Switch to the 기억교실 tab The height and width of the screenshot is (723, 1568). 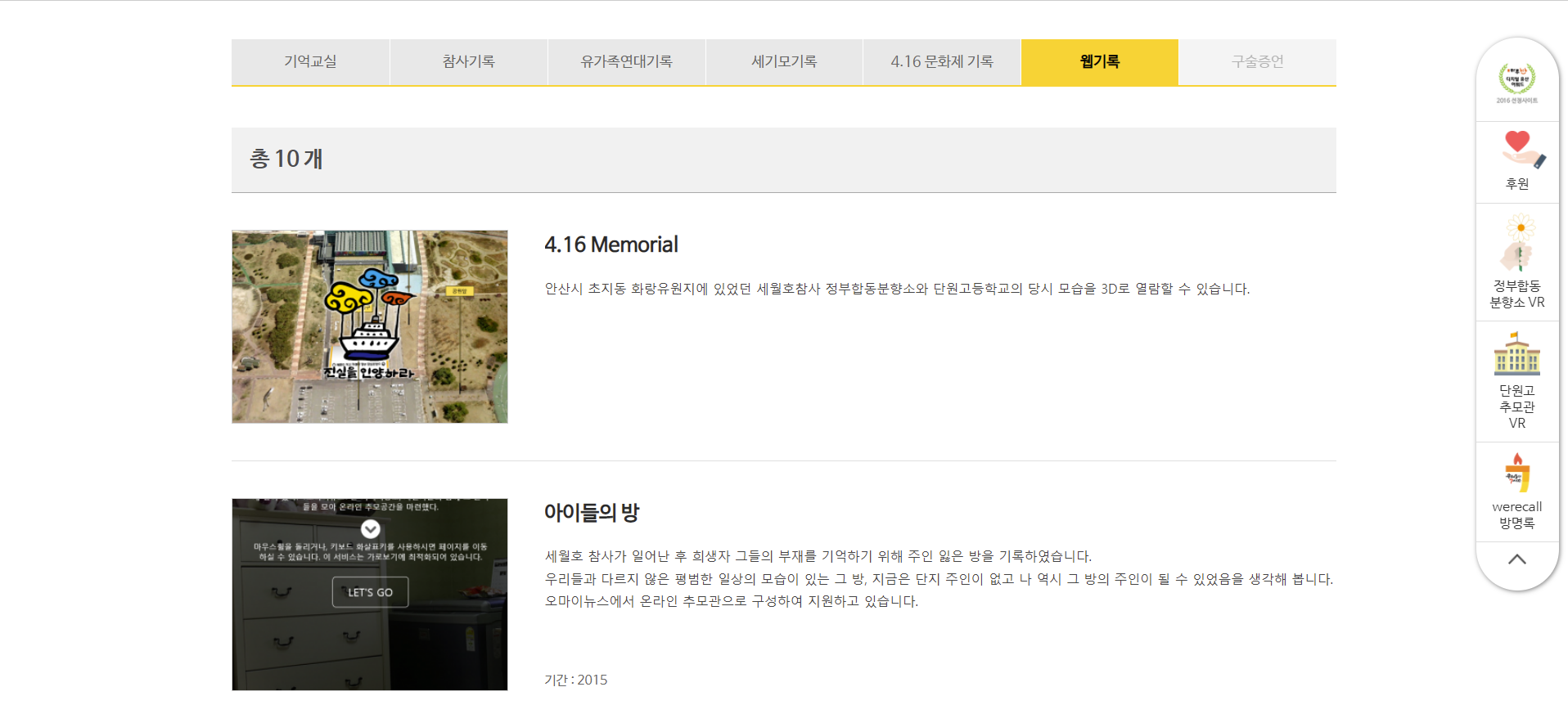pos(310,61)
